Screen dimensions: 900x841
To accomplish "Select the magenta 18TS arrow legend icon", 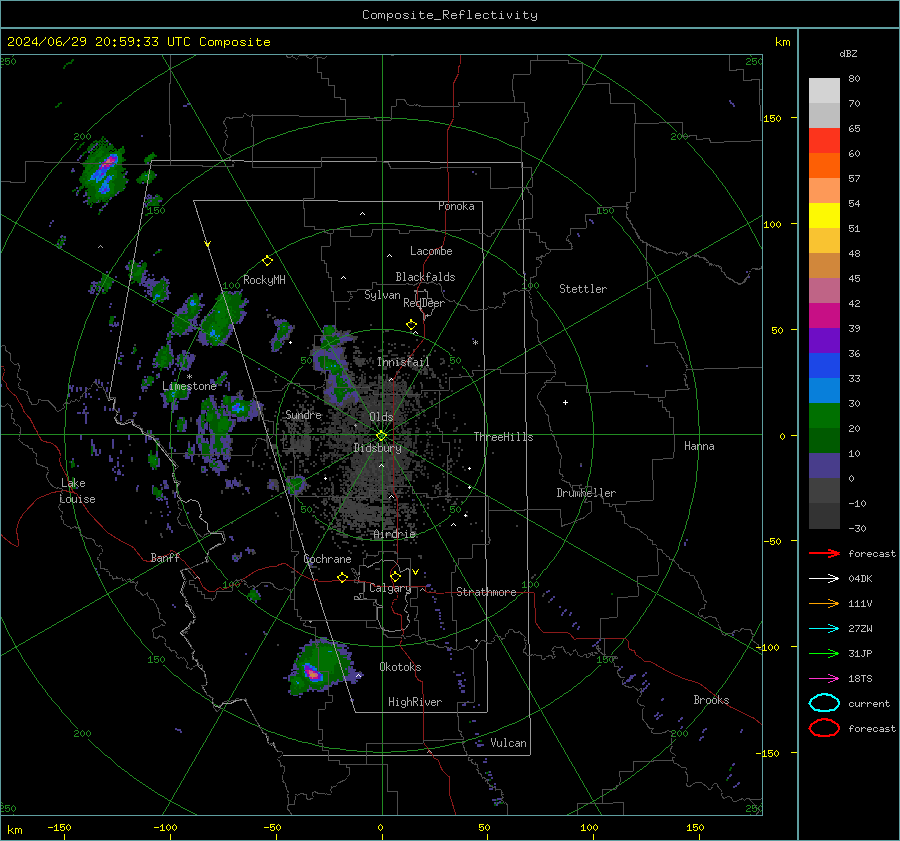I will pyautogui.click(x=824, y=679).
